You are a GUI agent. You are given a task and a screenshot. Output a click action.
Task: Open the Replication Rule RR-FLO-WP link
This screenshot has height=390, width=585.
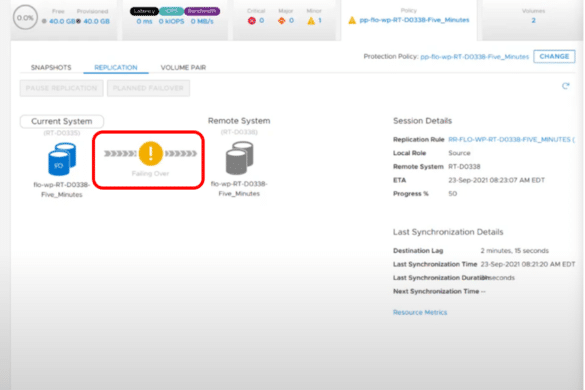click(511, 140)
